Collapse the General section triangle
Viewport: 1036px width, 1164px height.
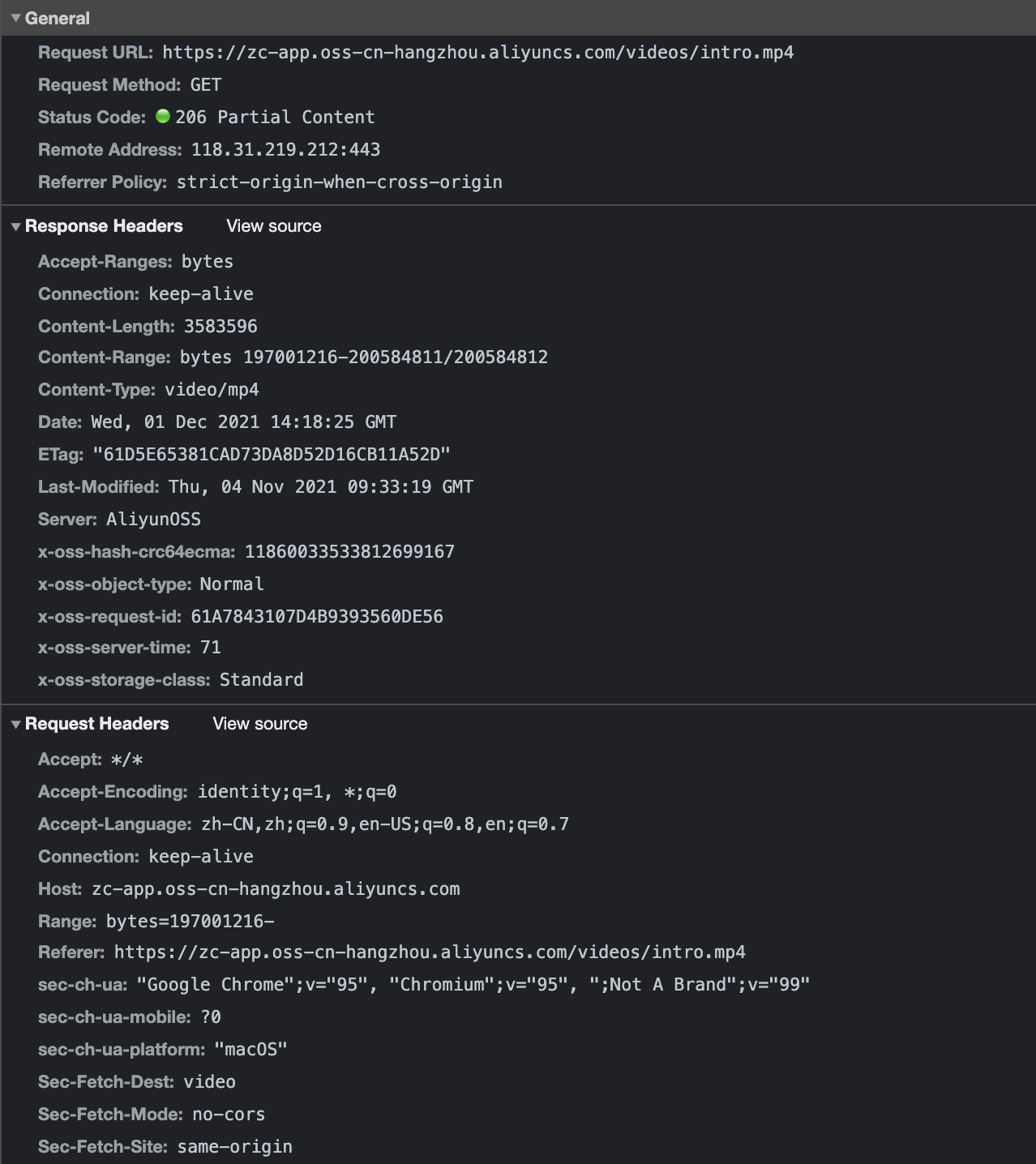click(15, 18)
